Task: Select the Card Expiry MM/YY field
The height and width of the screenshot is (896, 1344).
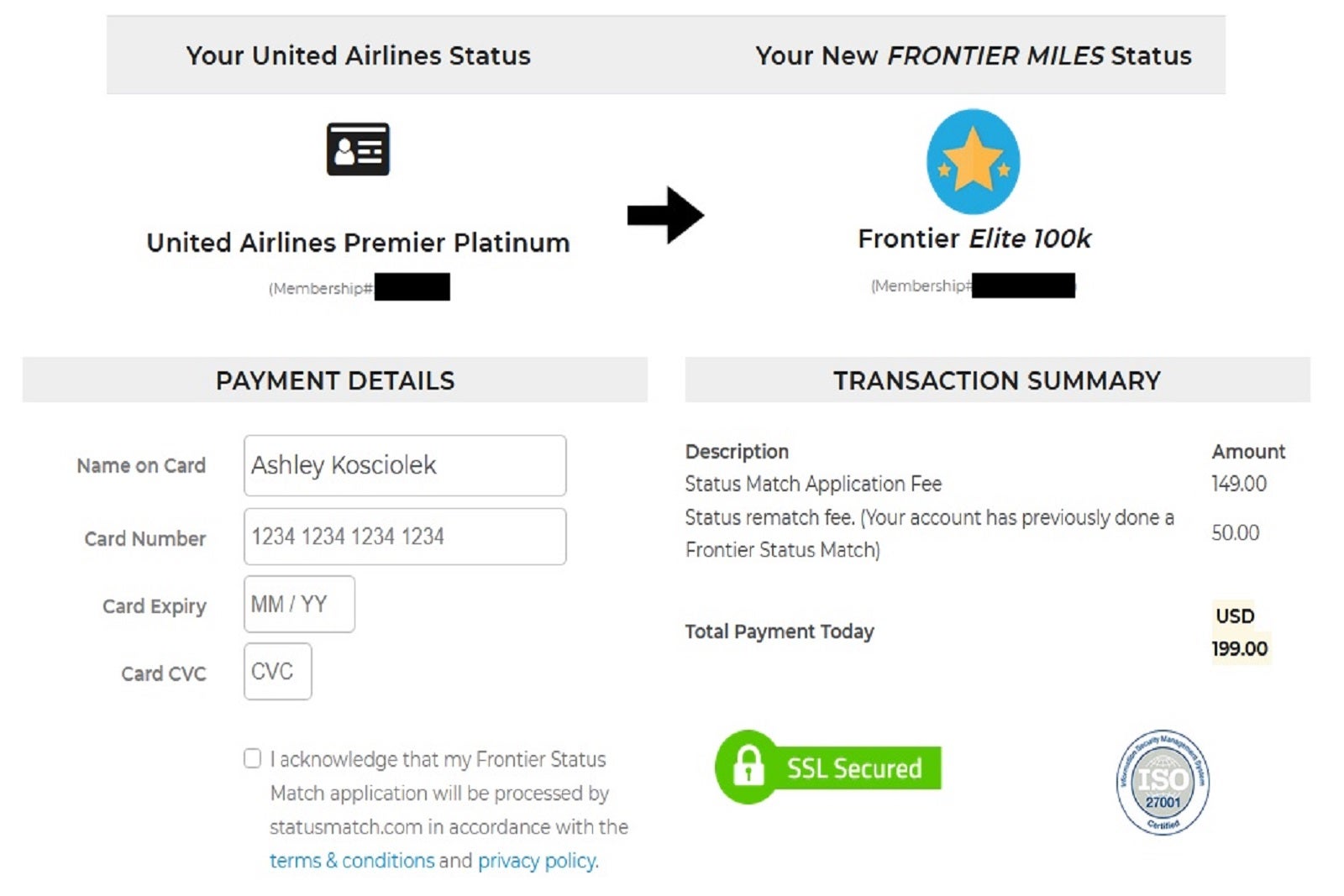Action: point(299,604)
